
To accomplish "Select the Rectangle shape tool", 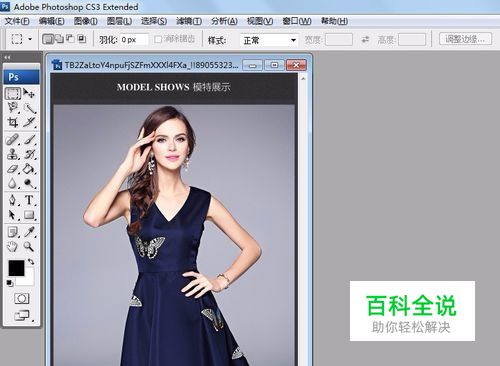I will click(29, 215).
